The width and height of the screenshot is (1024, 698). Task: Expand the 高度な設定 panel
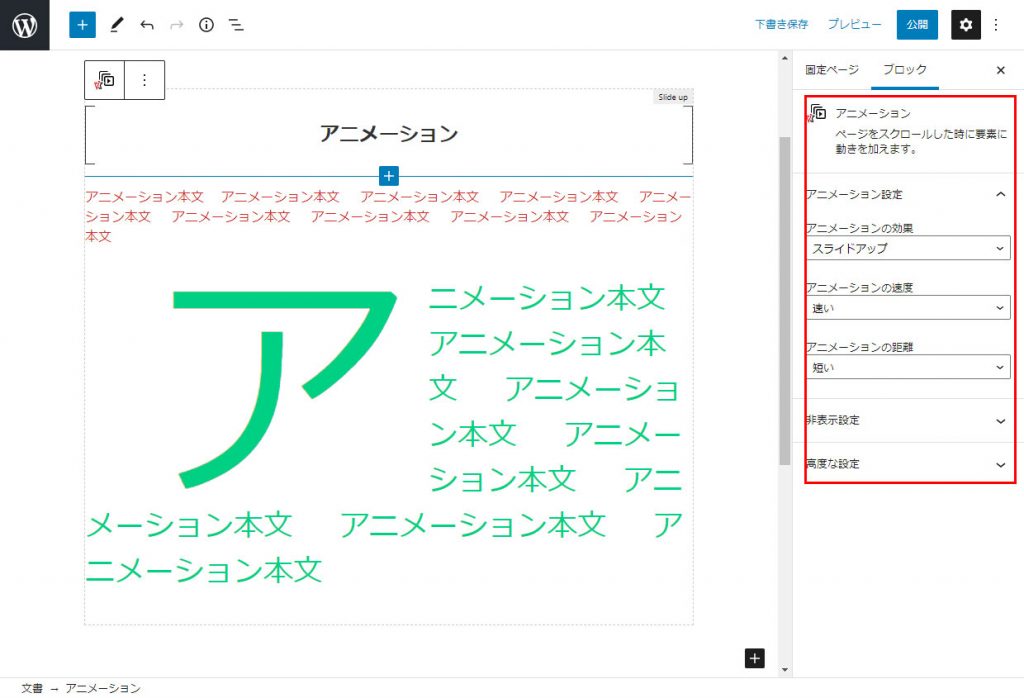click(907, 464)
